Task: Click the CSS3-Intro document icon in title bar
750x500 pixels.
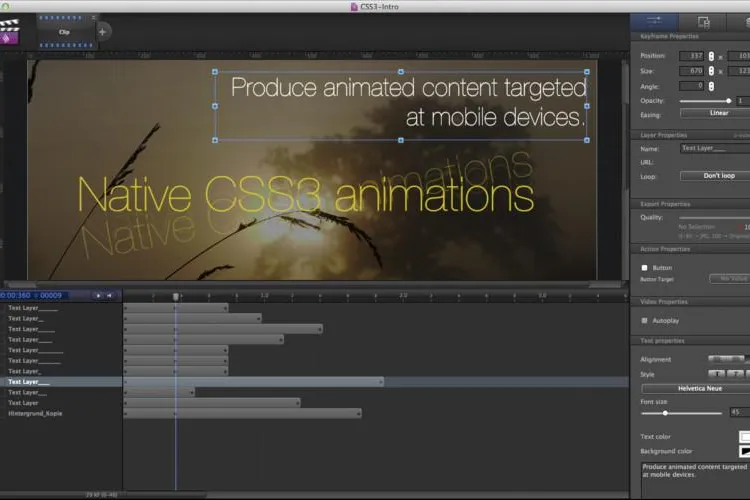Action: 354,7
